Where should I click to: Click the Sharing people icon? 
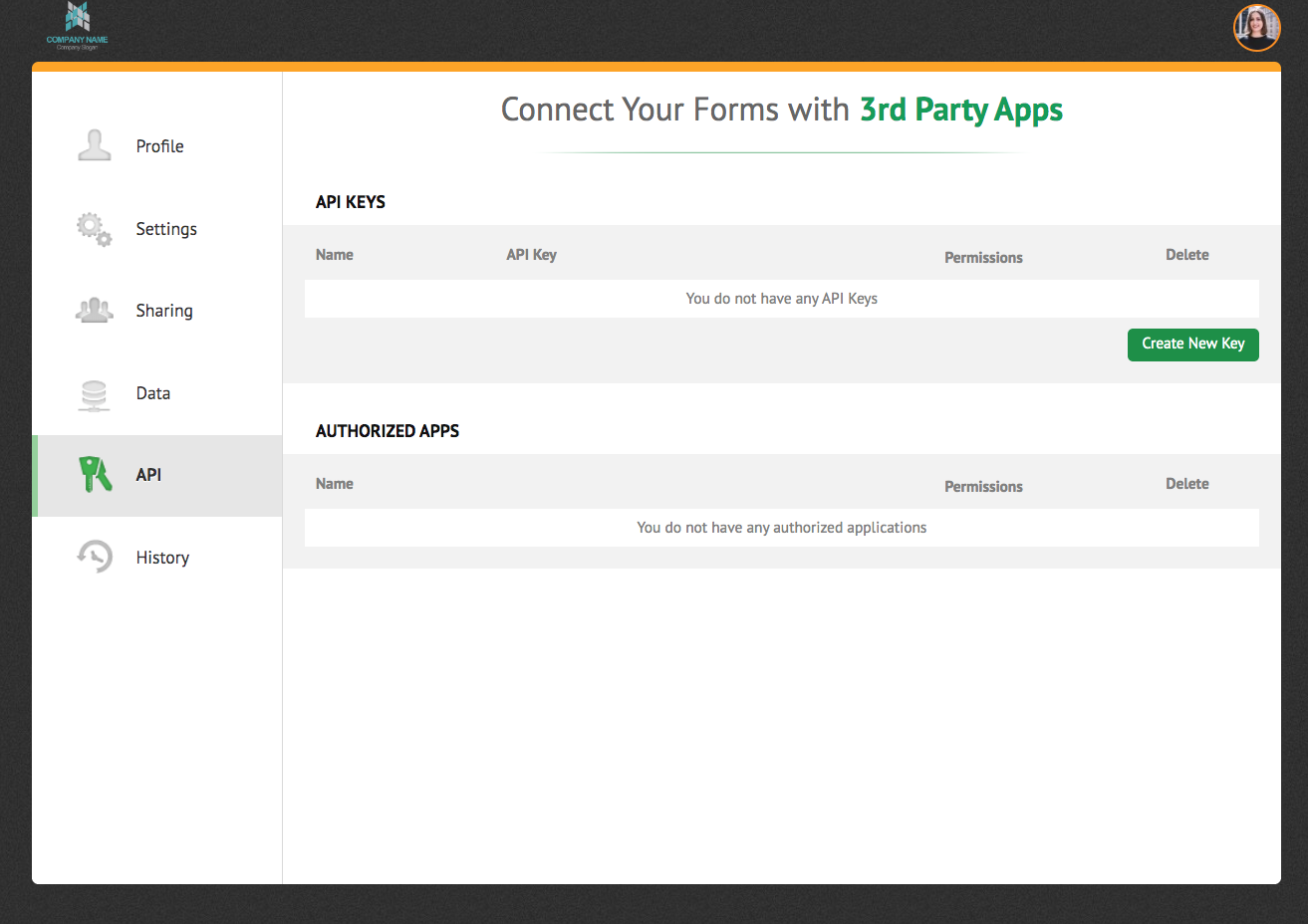tap(95, 311)
